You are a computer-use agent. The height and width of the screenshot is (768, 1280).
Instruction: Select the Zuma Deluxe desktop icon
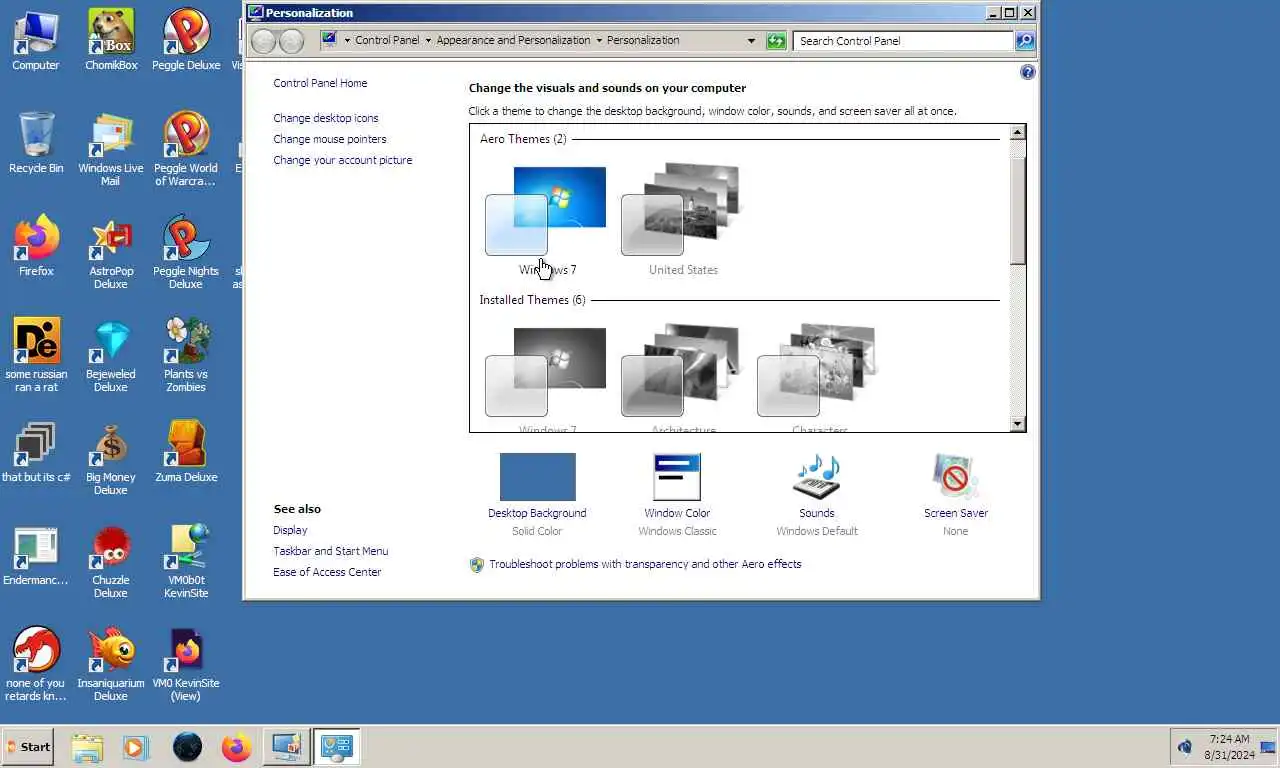point(186,451)
